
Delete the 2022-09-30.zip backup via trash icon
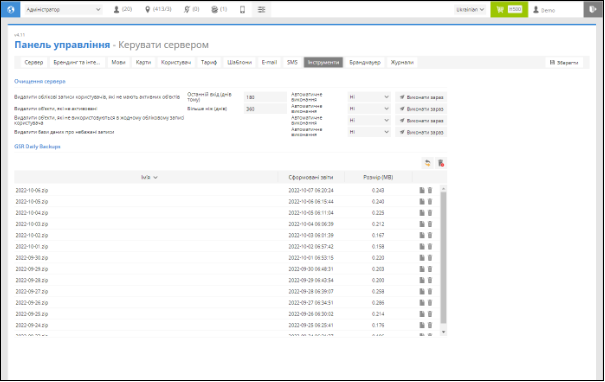pos(430,258)
